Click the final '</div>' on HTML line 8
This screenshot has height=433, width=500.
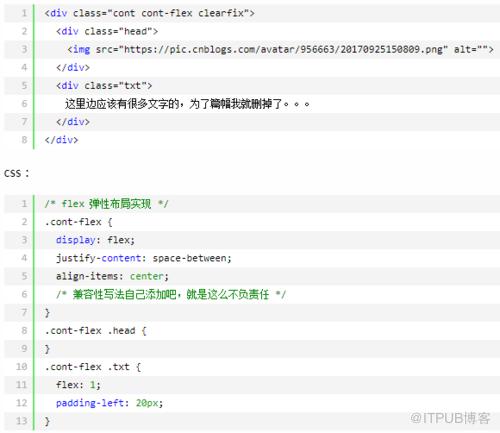pos(61,140)
